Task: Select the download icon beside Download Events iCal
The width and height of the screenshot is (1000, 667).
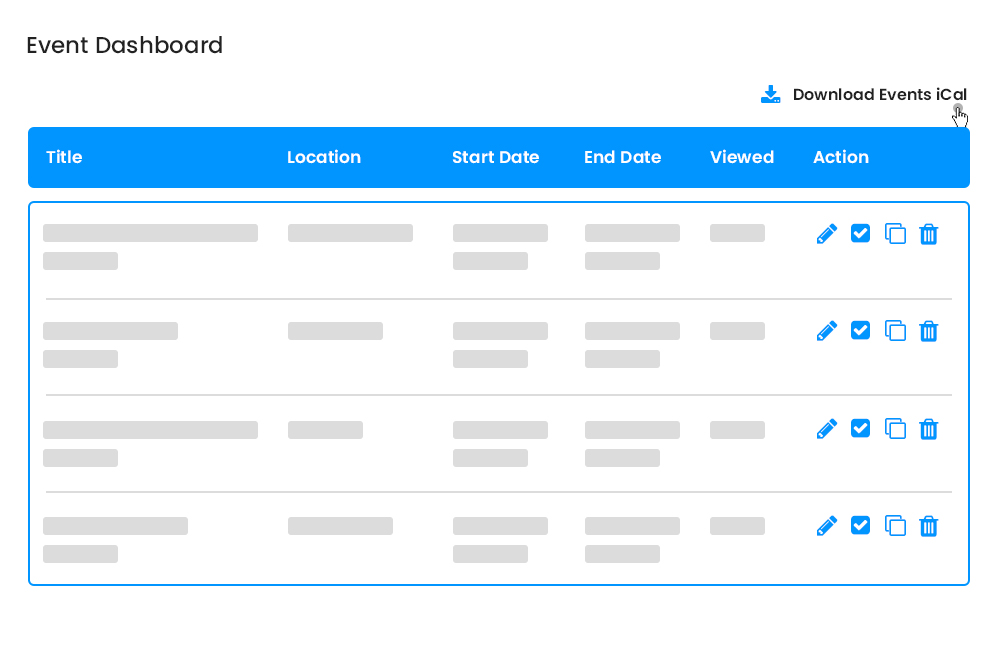Action: [770, 94]
